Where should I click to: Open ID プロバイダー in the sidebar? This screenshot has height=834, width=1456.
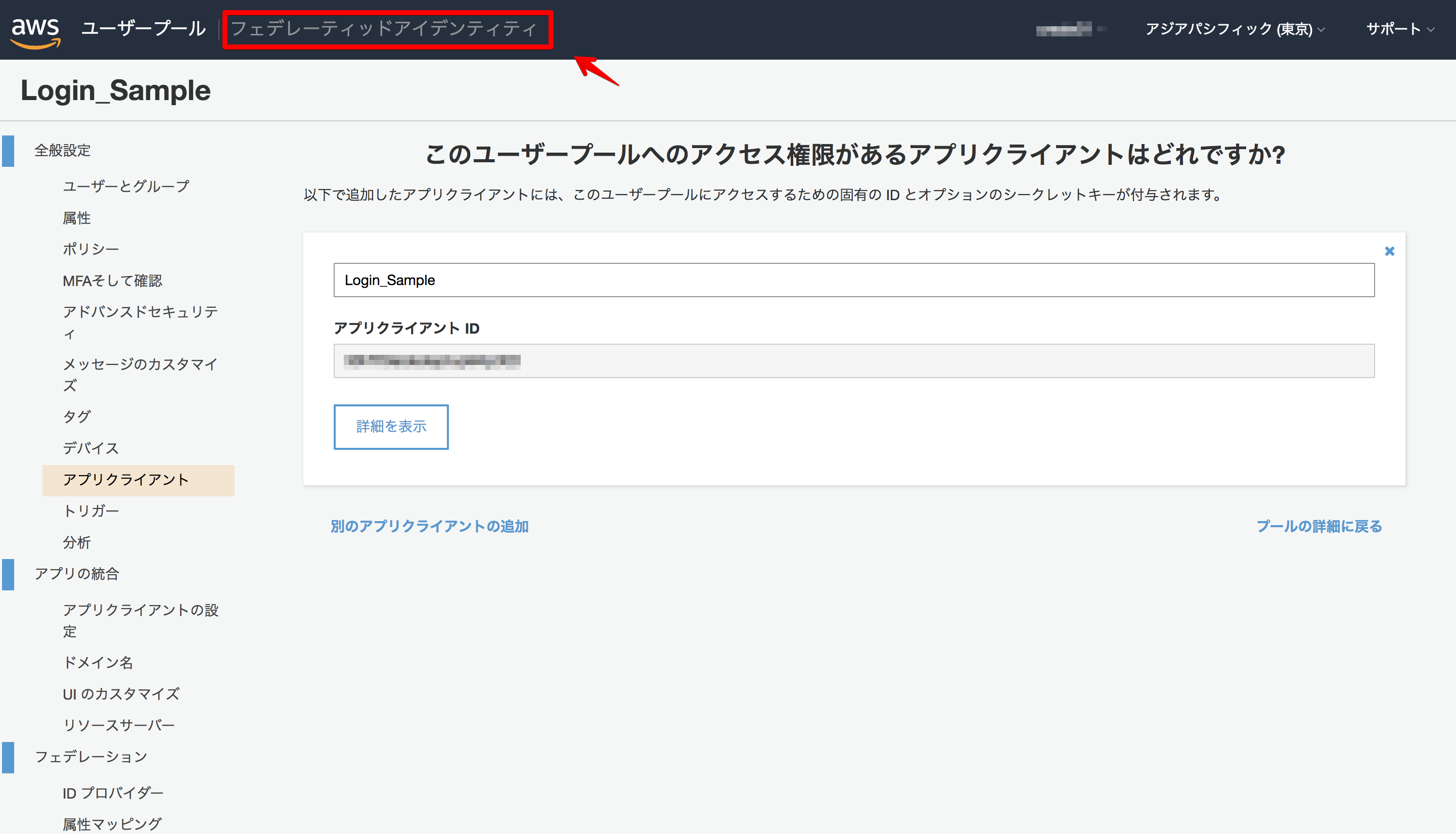point(113,794)
